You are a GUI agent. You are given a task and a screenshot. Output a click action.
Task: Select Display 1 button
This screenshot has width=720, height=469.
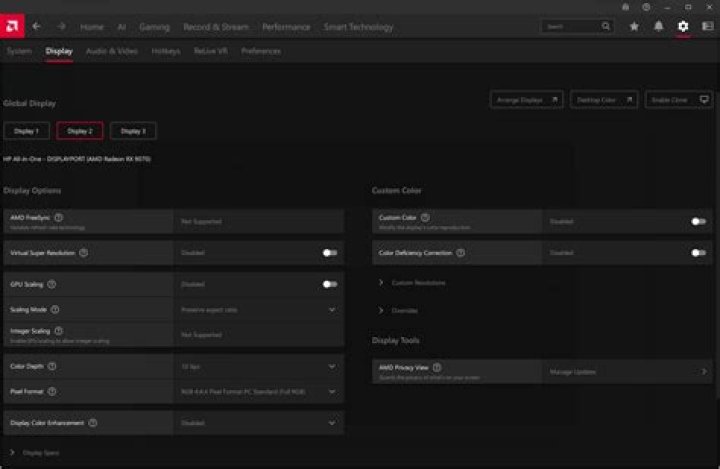(27, 131)
